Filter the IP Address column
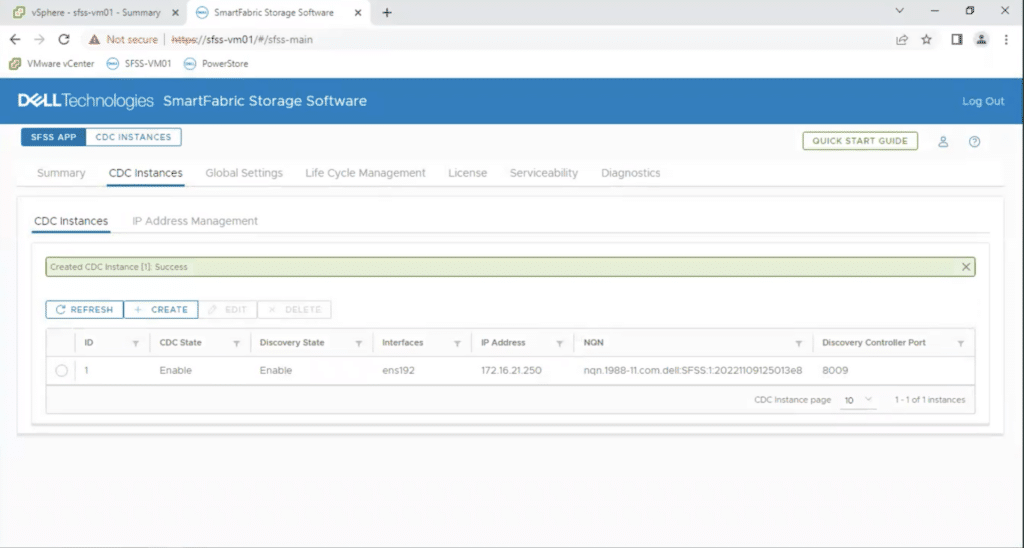The image size is (1024, 548). pos(560,344)
